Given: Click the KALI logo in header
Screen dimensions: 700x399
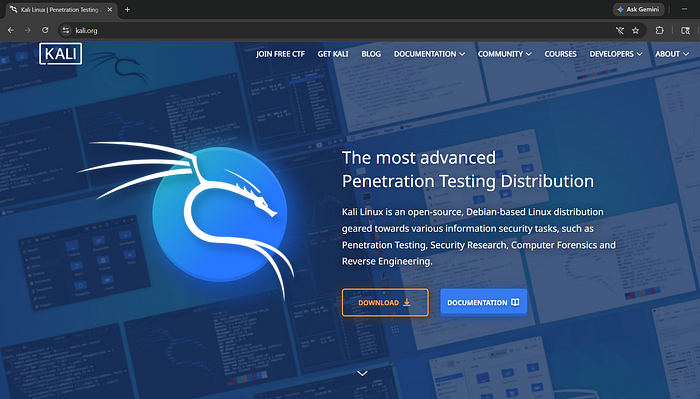Looking at the screenshot, I should pos(60,54).
